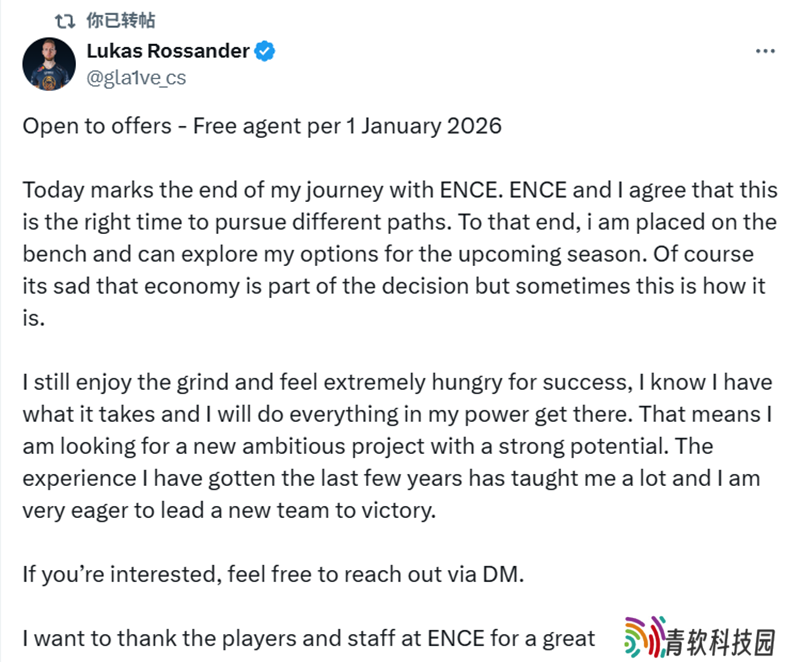
Task: Click the 'Open to offers' headline line
Action: [x=262, y=126]
